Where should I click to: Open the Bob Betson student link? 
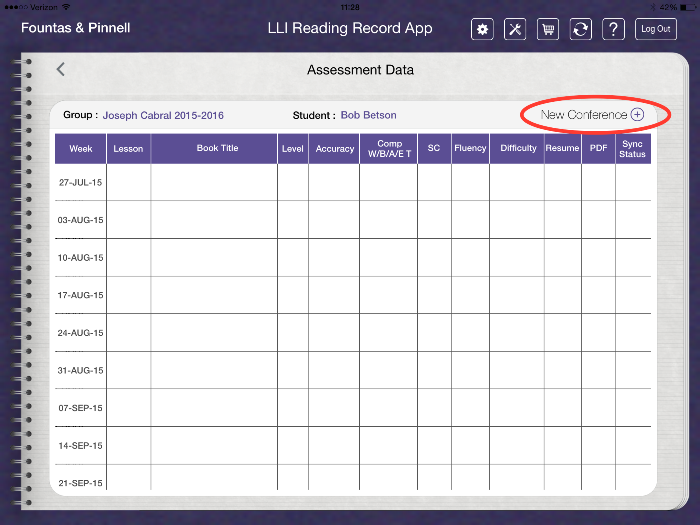pos(368,115)
